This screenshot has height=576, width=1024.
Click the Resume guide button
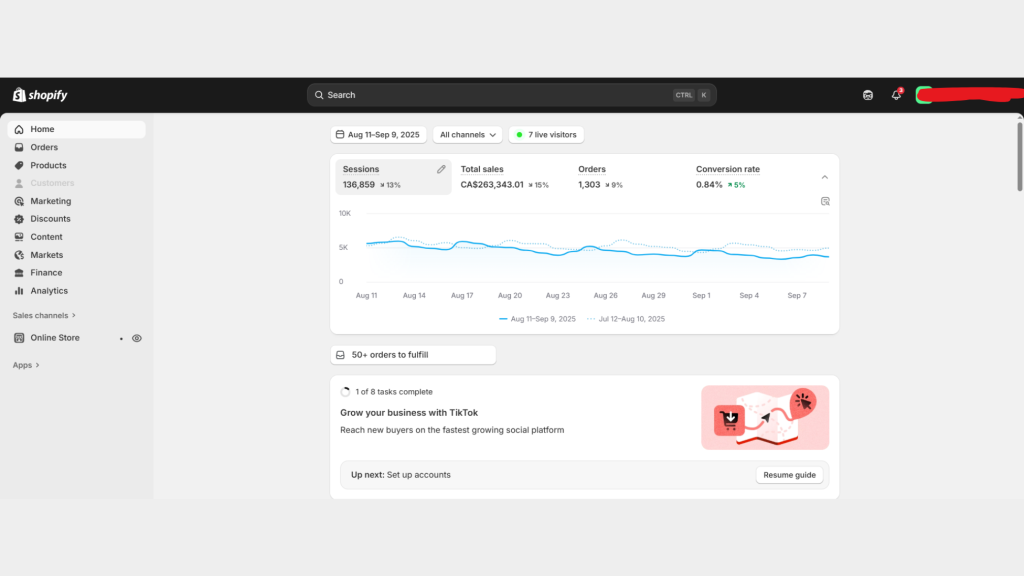tap(789, 475)
